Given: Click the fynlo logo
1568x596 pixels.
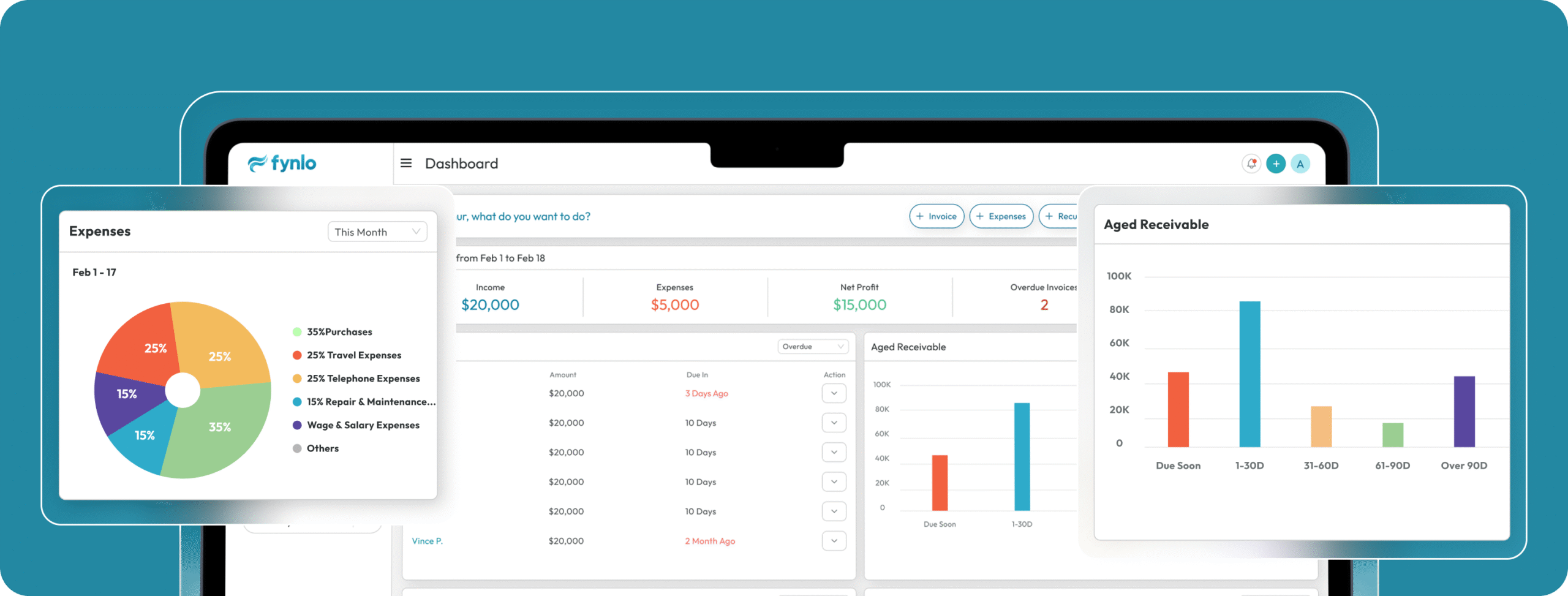Looking at the screenshot, I should 282,164.
